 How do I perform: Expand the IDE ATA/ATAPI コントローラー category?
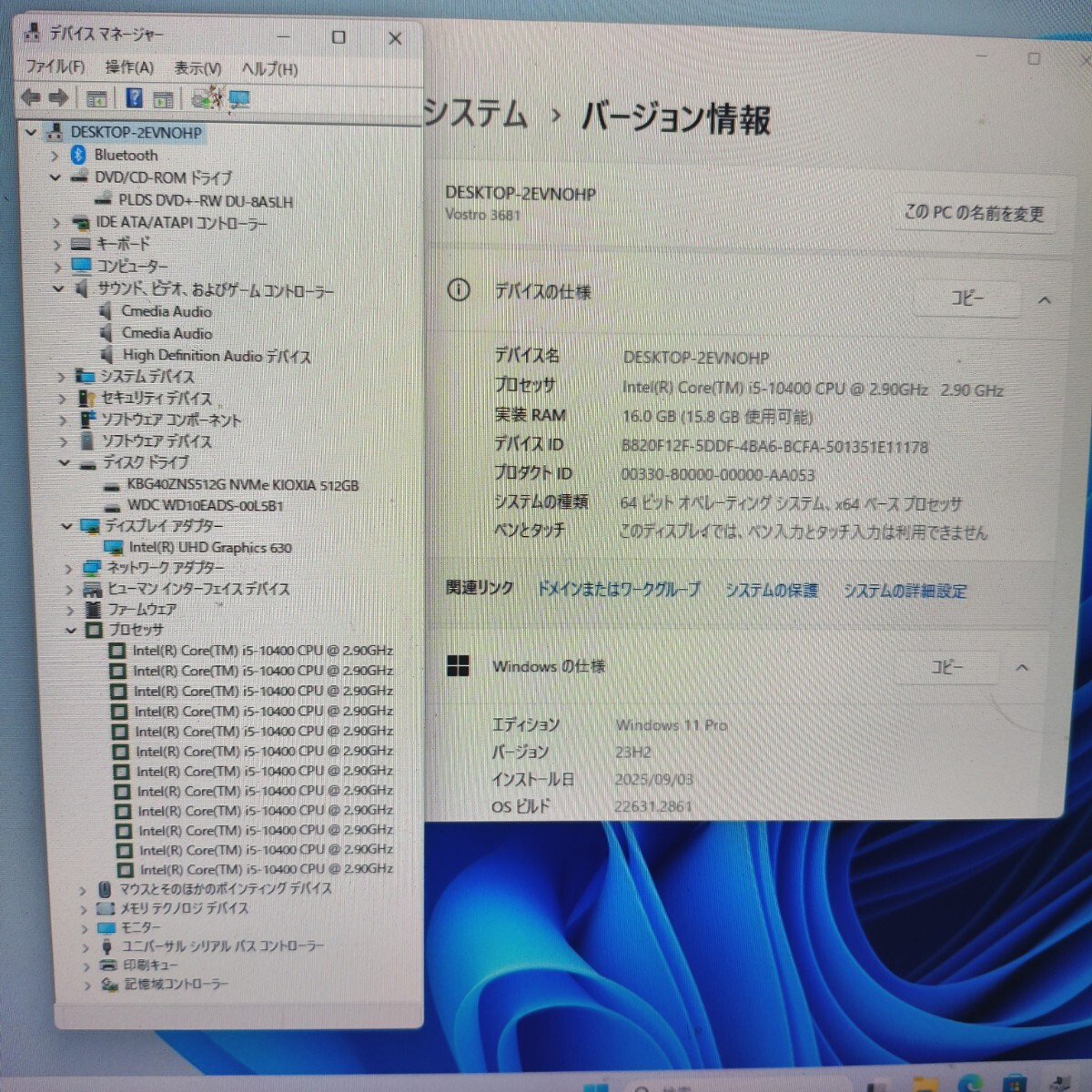(x=56, y=222)
